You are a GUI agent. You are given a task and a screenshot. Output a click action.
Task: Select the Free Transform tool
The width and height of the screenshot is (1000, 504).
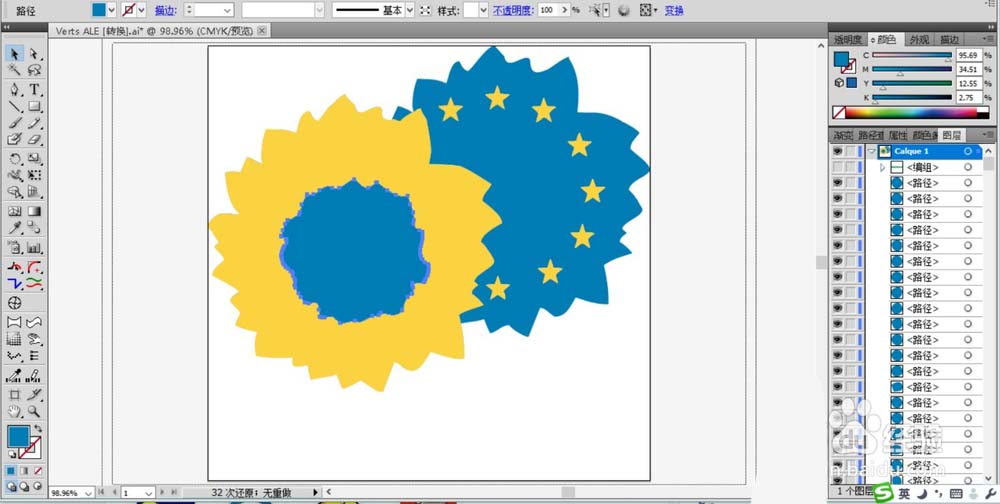point(34,175)
